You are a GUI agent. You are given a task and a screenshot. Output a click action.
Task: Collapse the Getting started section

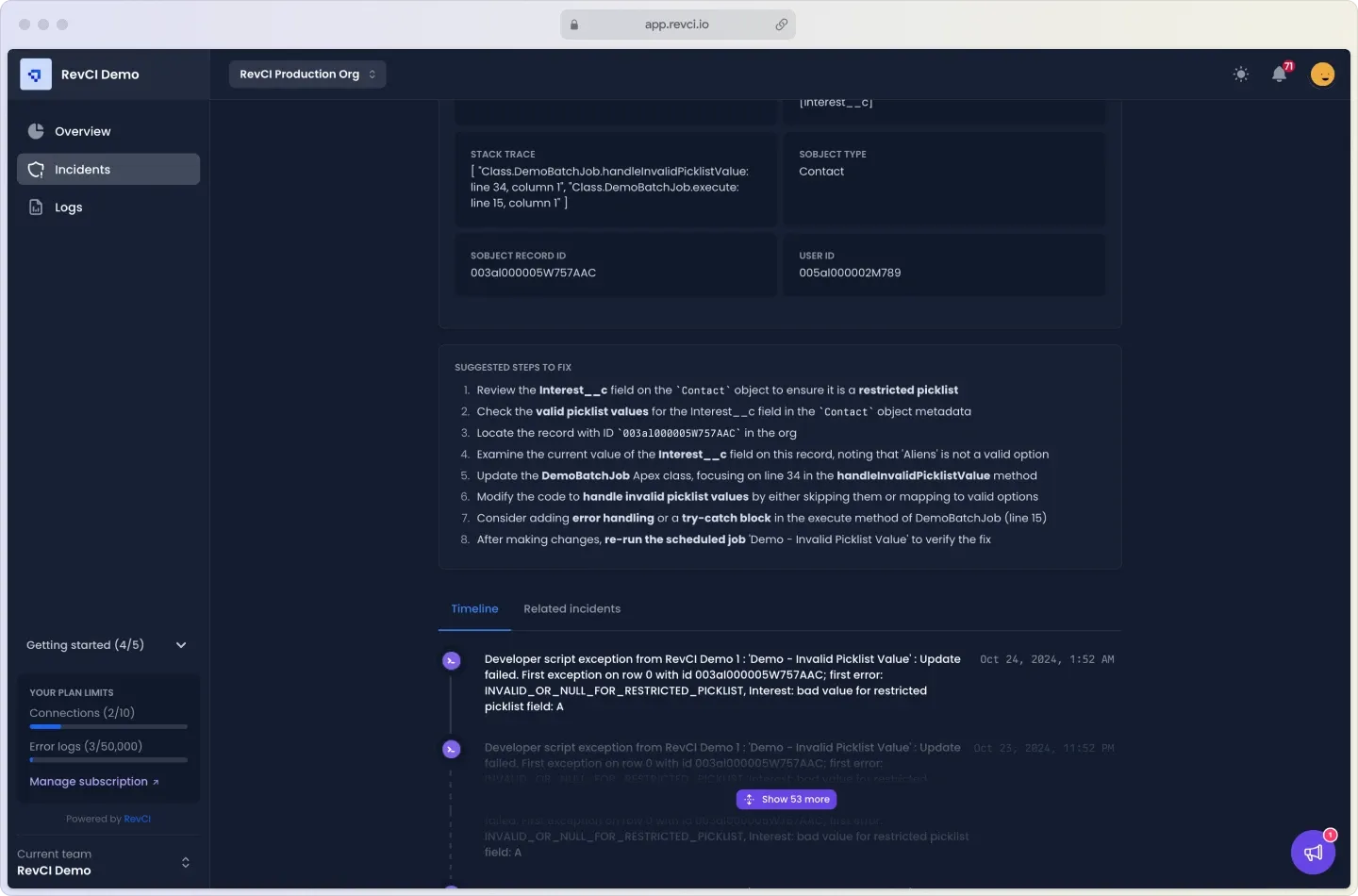click(181, 645)
